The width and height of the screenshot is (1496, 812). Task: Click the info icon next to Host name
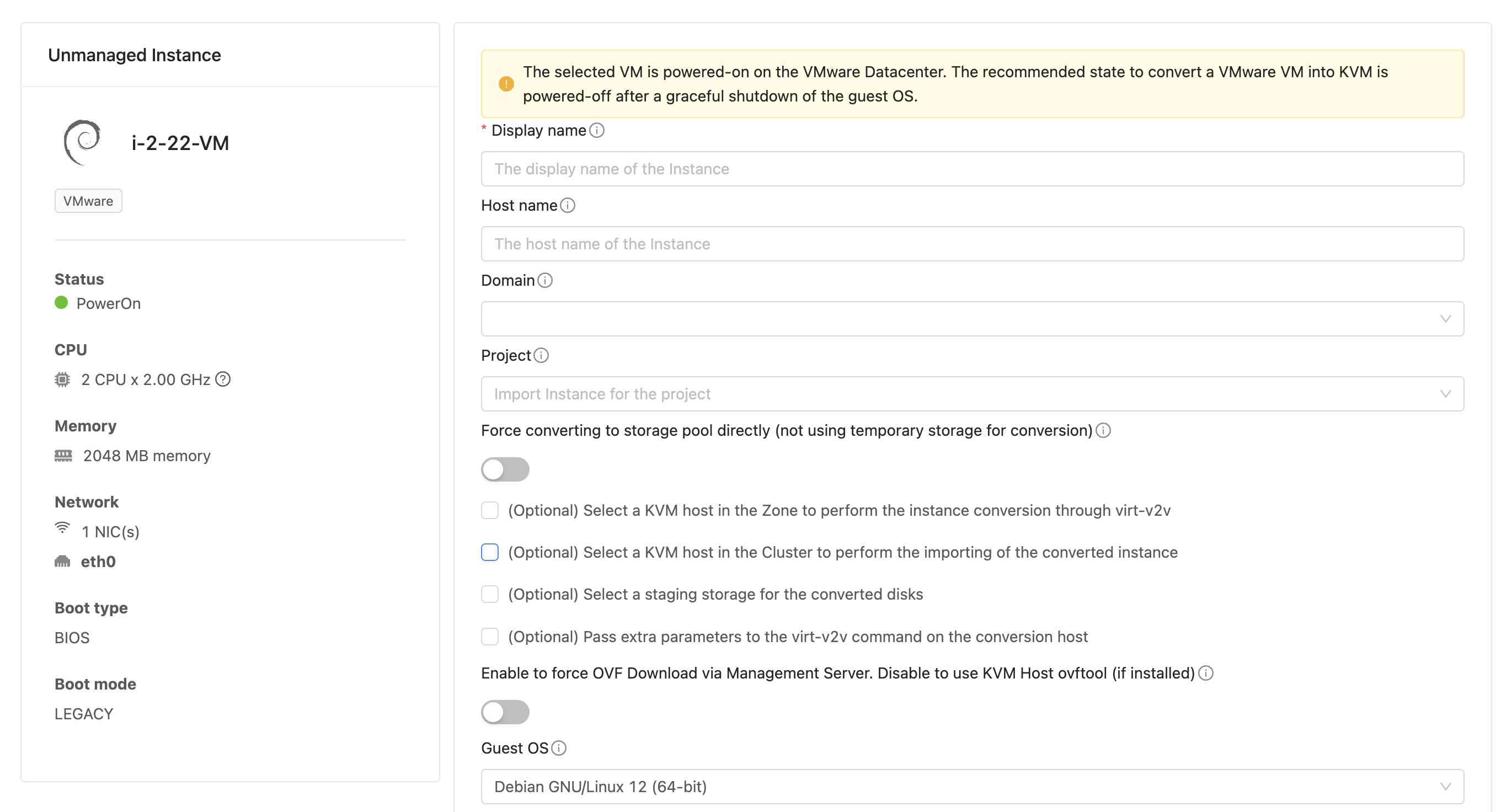coord(568,205)
